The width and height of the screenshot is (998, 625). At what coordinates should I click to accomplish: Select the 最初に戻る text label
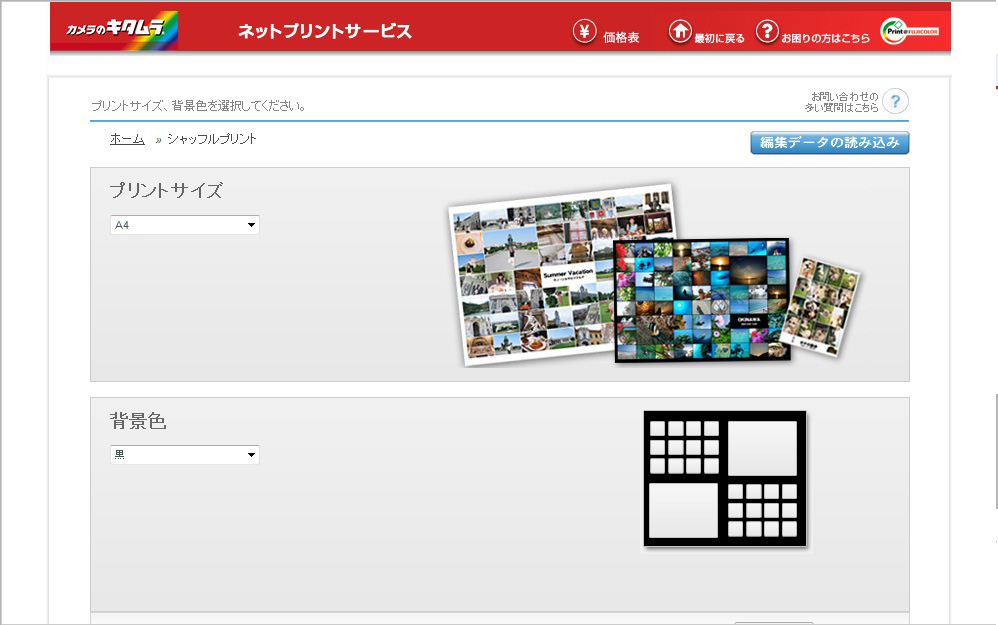(x=720, y=38)
